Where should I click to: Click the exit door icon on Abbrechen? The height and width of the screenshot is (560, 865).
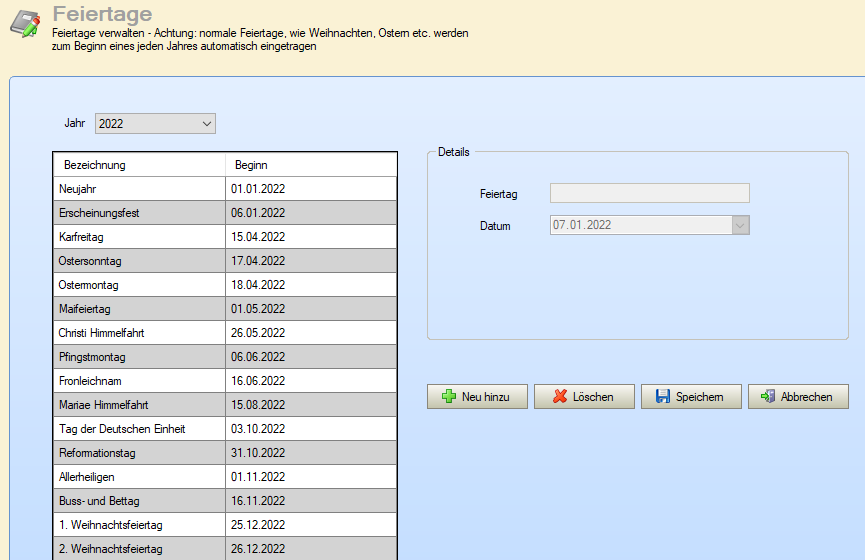coord(768,397)
